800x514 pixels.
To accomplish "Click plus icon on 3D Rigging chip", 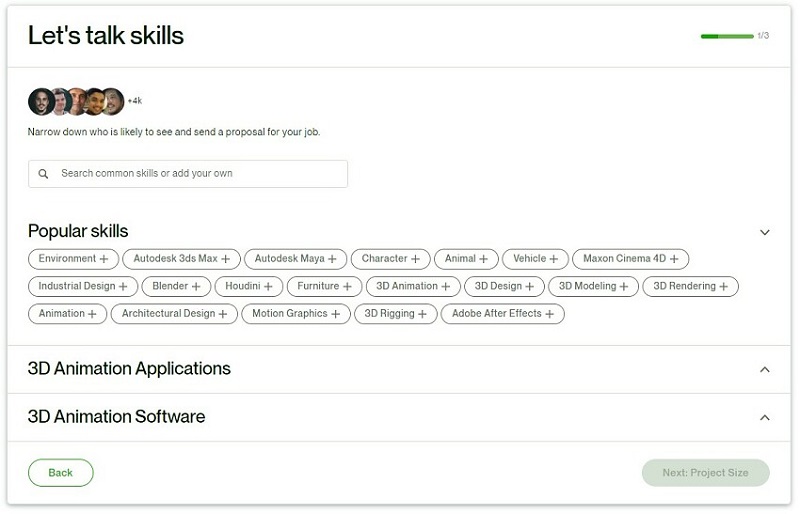I will coord(422,314).
